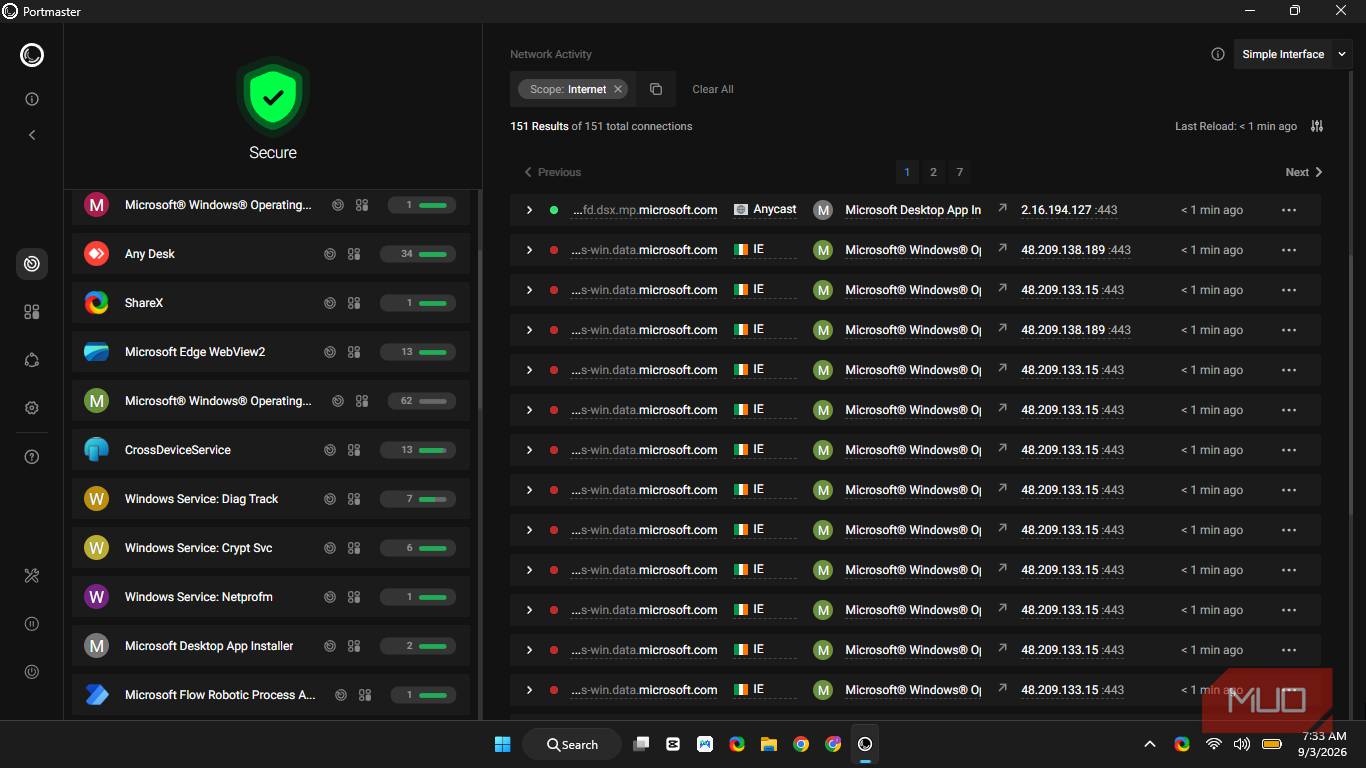1366x768 pixels.
Task: Open the Simple Interface dropdown
Action: point(1292,54)
